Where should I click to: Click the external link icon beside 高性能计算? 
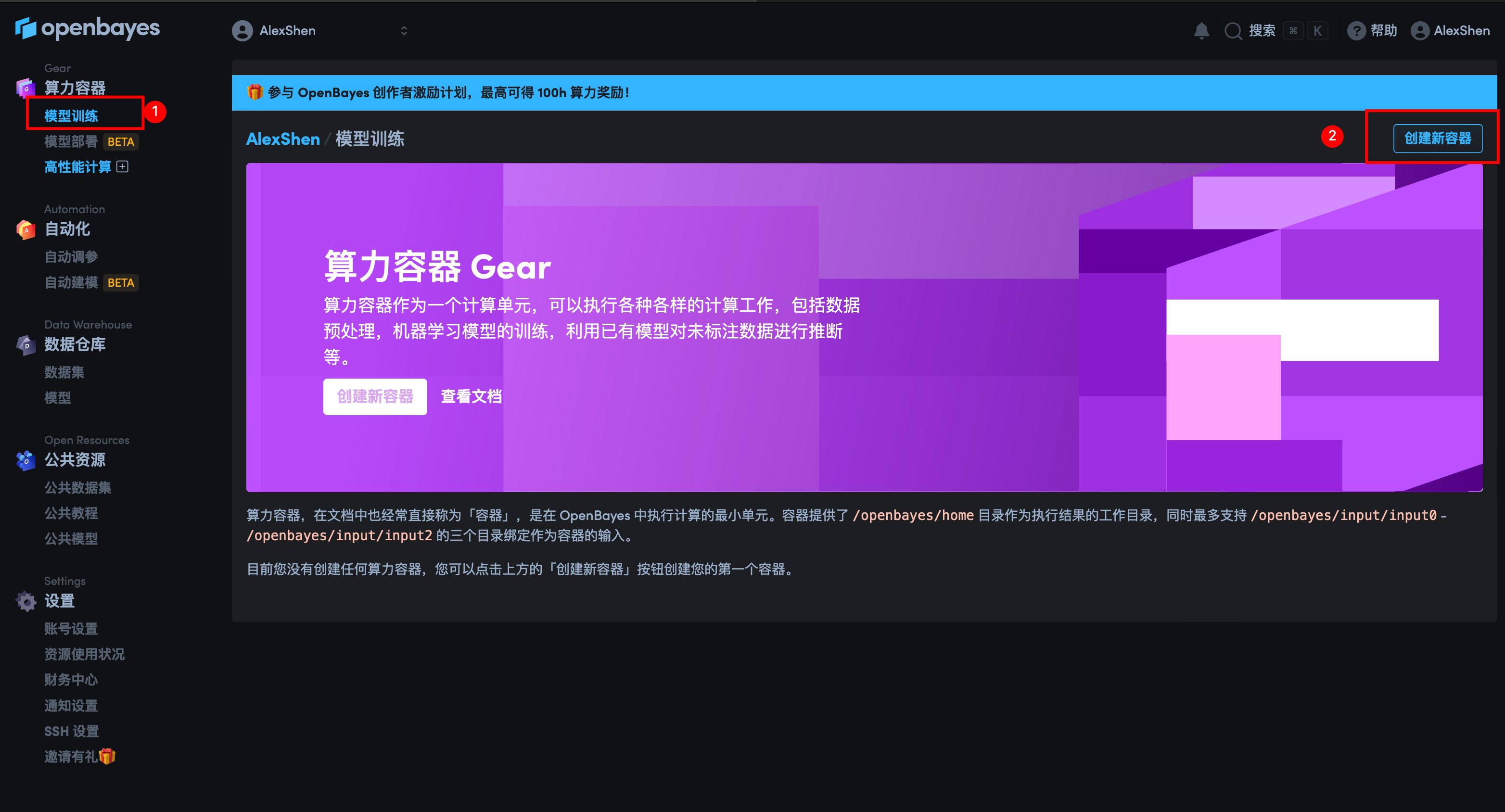122,166
